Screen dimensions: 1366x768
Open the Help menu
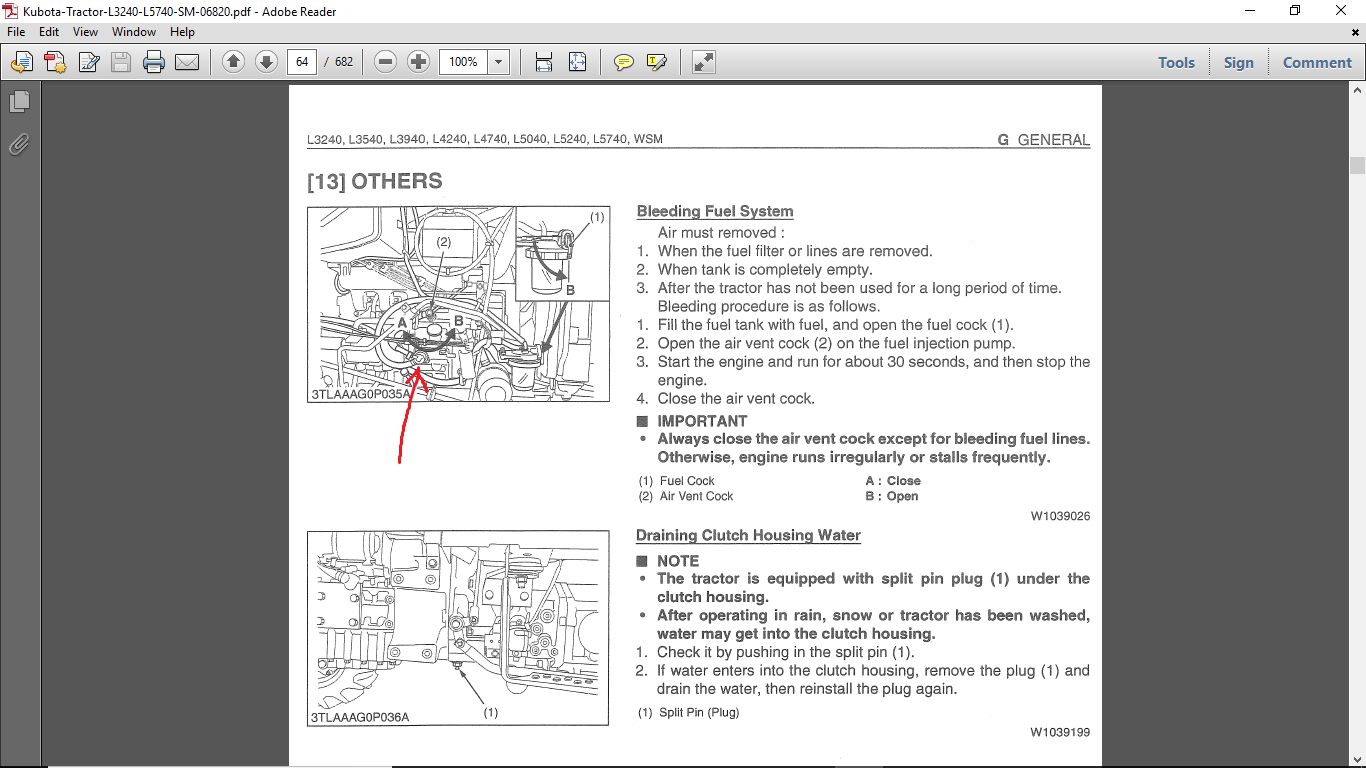(x=182, y=32)
